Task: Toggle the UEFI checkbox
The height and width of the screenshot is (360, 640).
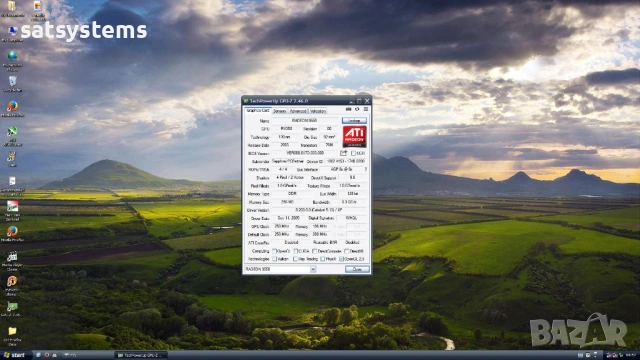Action: pos(353,153)
